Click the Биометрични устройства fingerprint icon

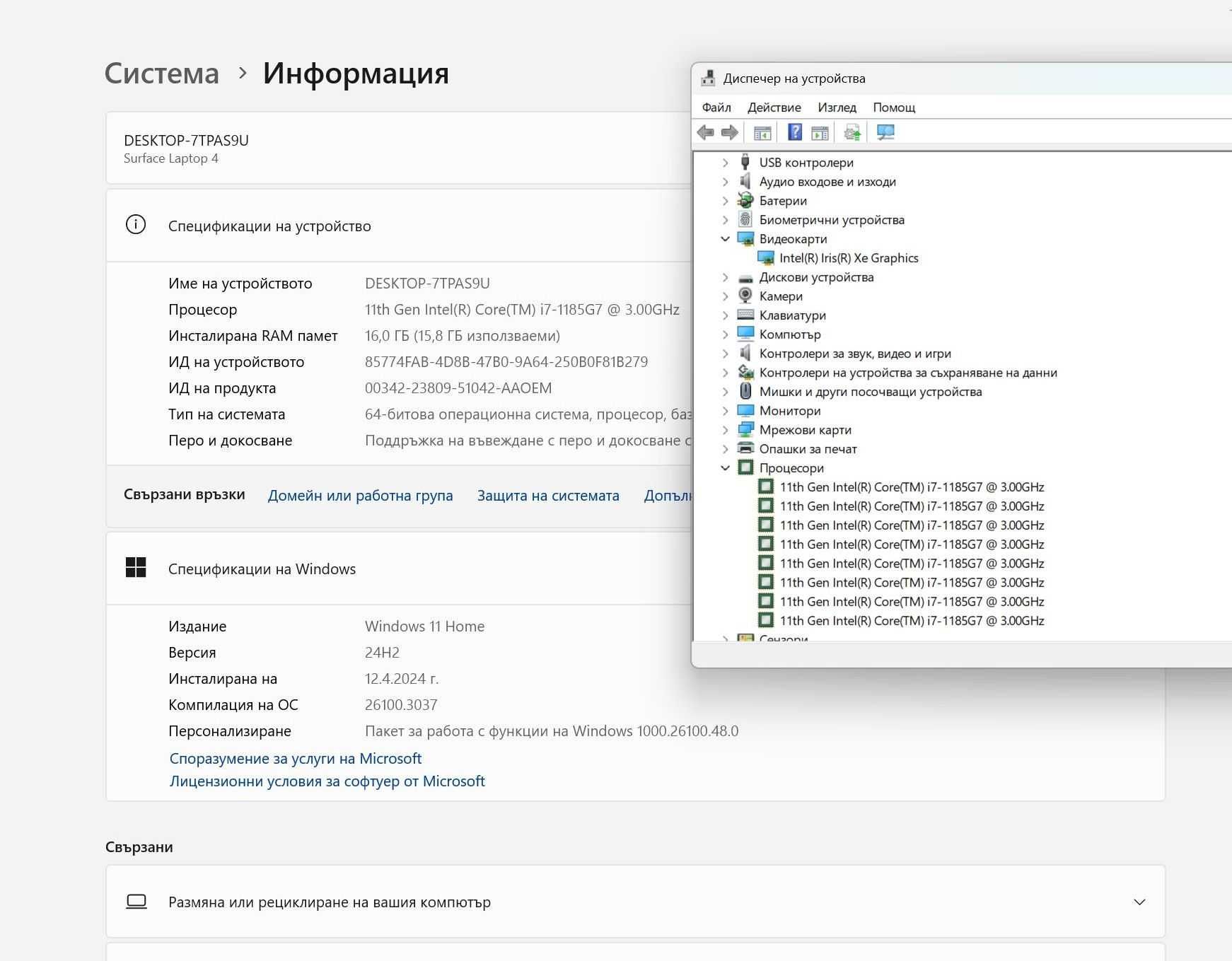tap(745, 220)
